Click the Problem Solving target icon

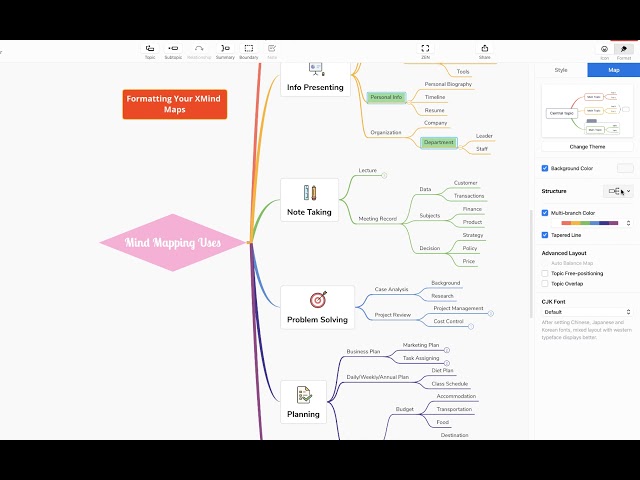(x=318, y=299)
